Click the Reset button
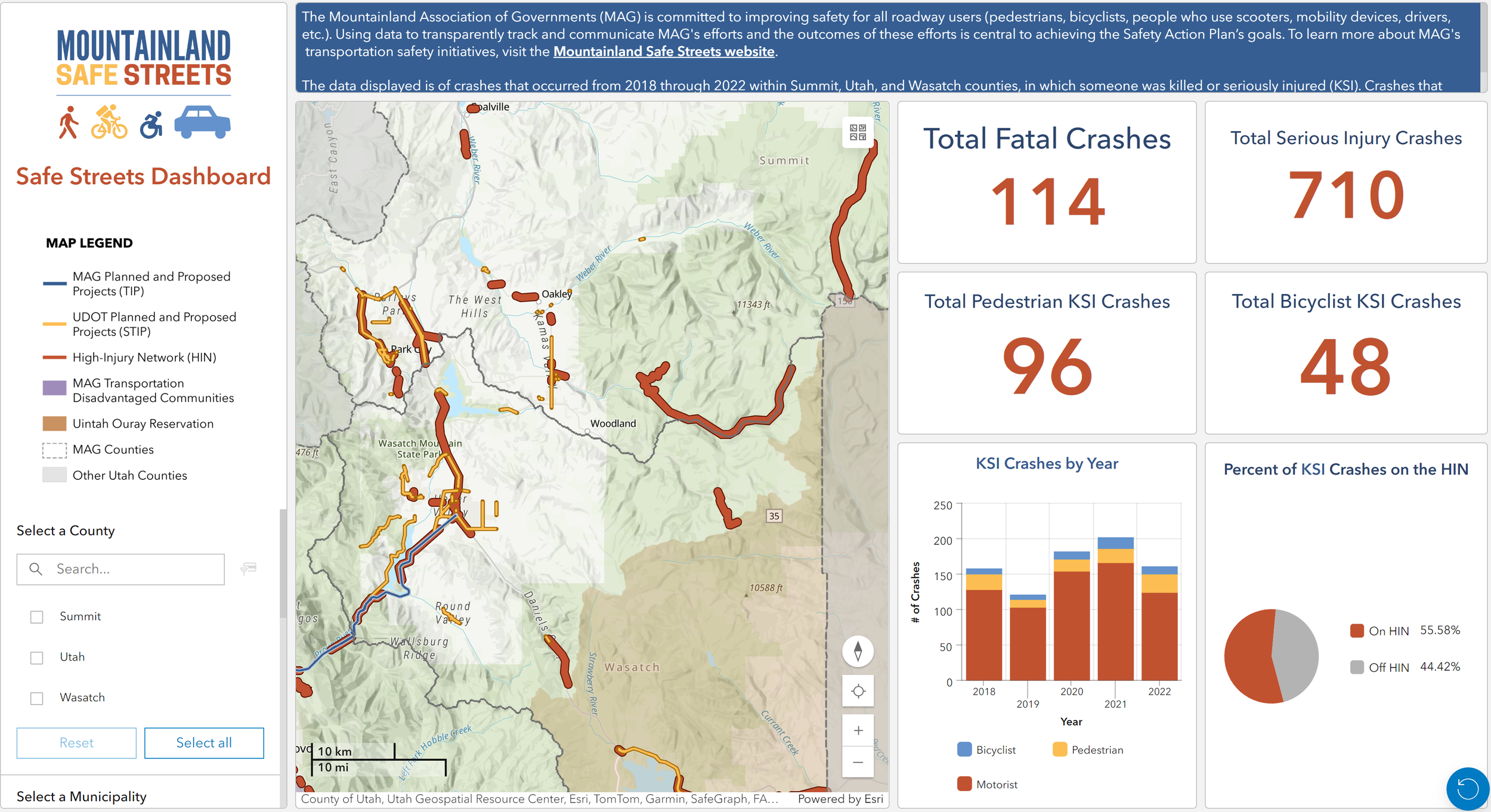 coord(76,743)
